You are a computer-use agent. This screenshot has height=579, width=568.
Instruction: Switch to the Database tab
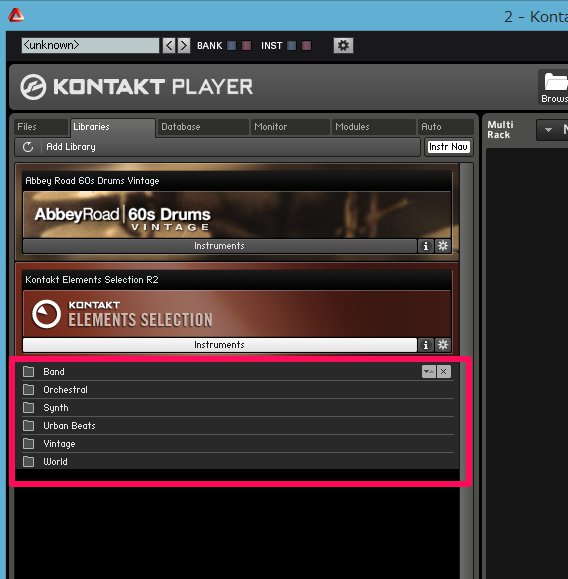click(x=203, y=127)
